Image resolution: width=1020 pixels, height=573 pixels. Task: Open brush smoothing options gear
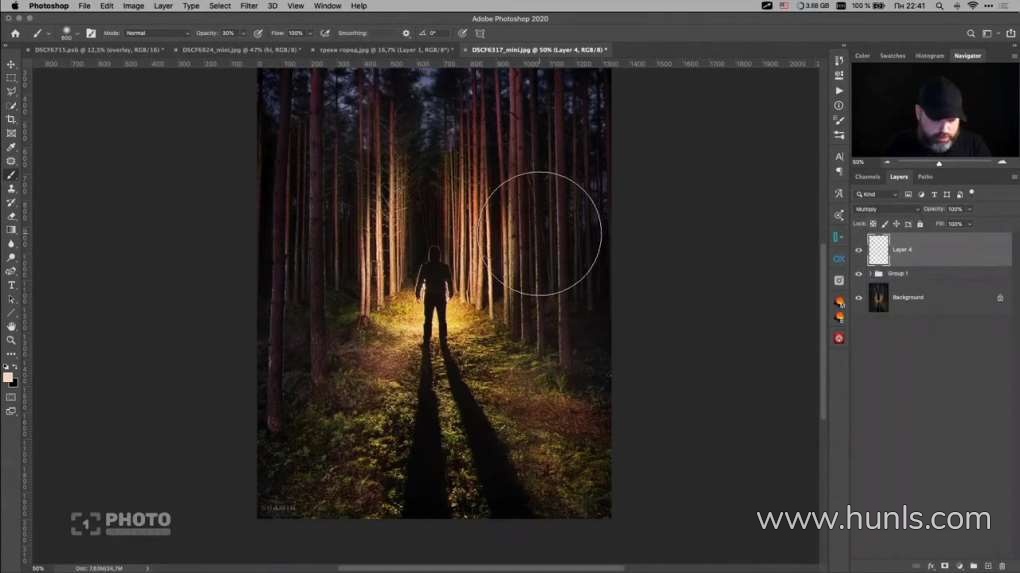(406, 33)
